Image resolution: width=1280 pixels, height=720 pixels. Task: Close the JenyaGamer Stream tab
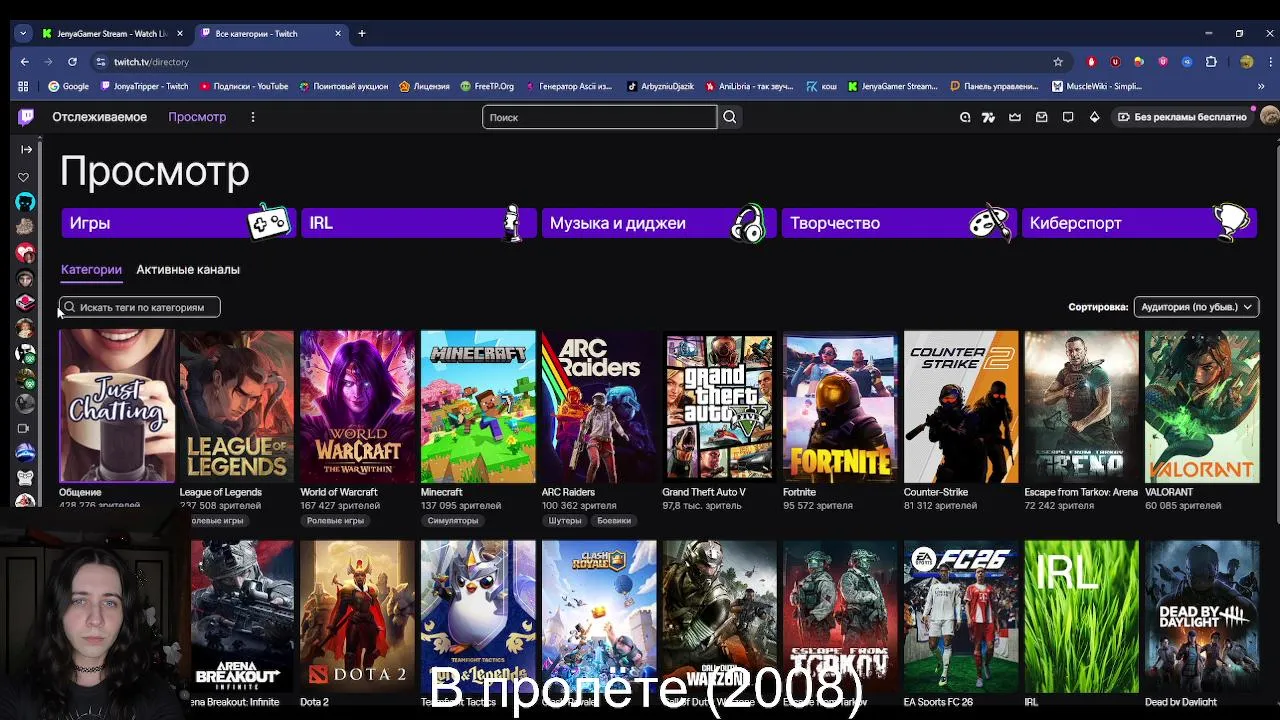coord(180,33)
